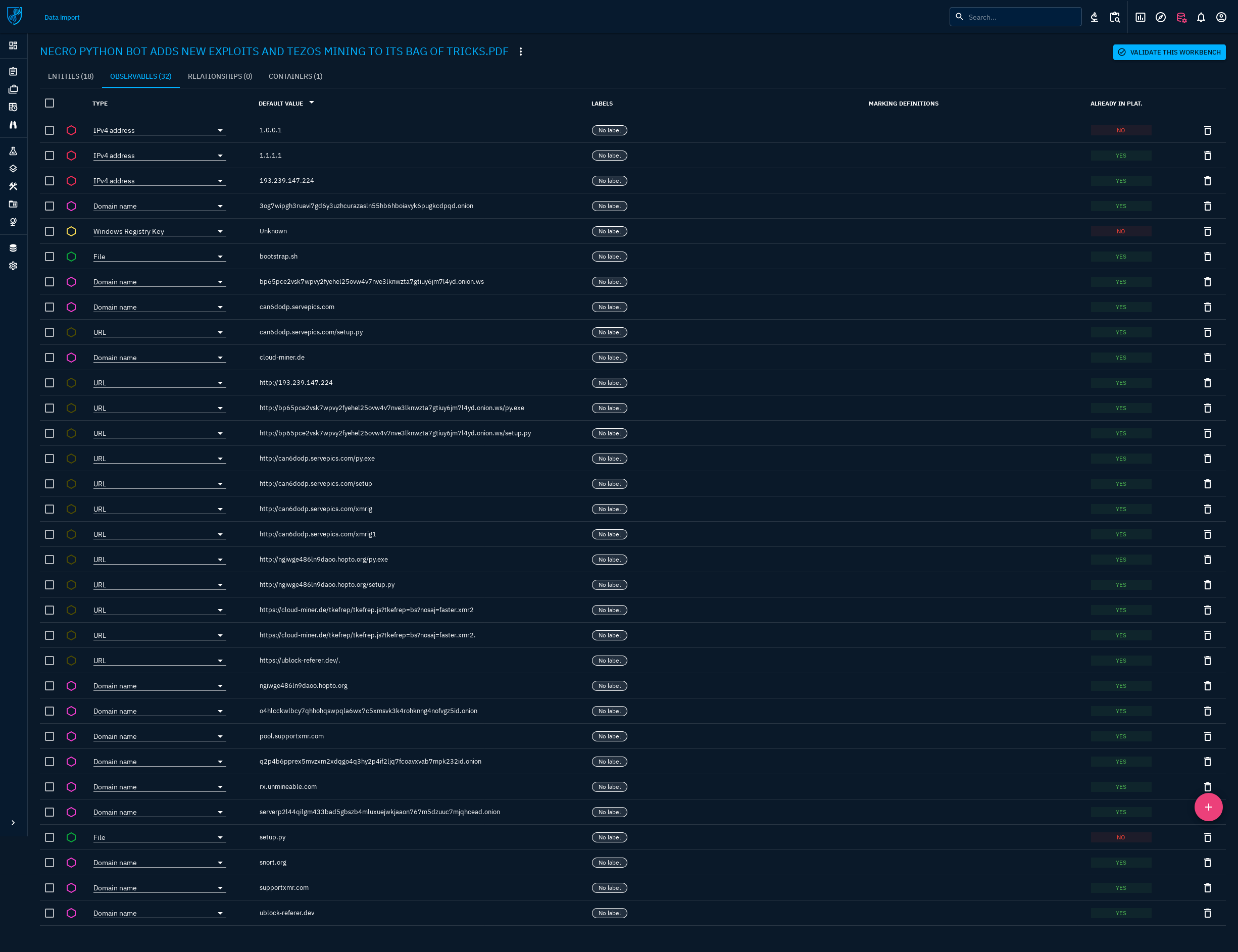This screenshot has width=1238, height=952.
Task: Check the select-all checkbox in the header row
Action: pyautogui.click(x=49, y=103)
